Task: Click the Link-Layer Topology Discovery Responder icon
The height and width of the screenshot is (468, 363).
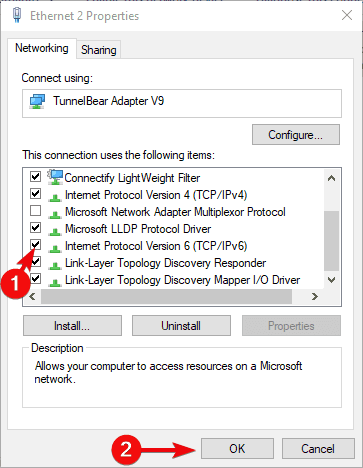Action: tap(54, 266)
